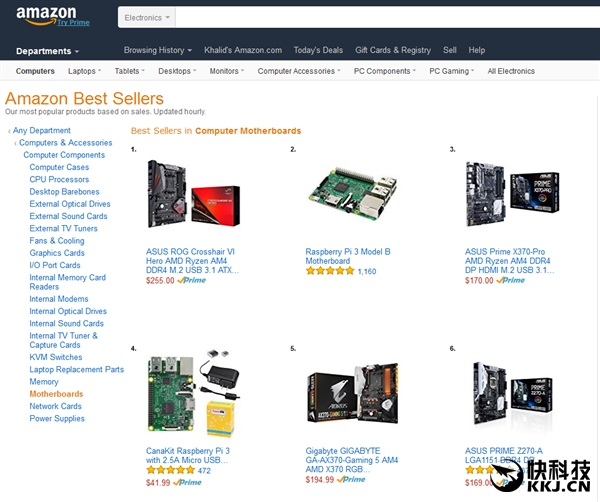Click the CanaKit five-star rating icons
This screenshot has width=600, height=502.
pyautogui.click(x=170, y=470)
